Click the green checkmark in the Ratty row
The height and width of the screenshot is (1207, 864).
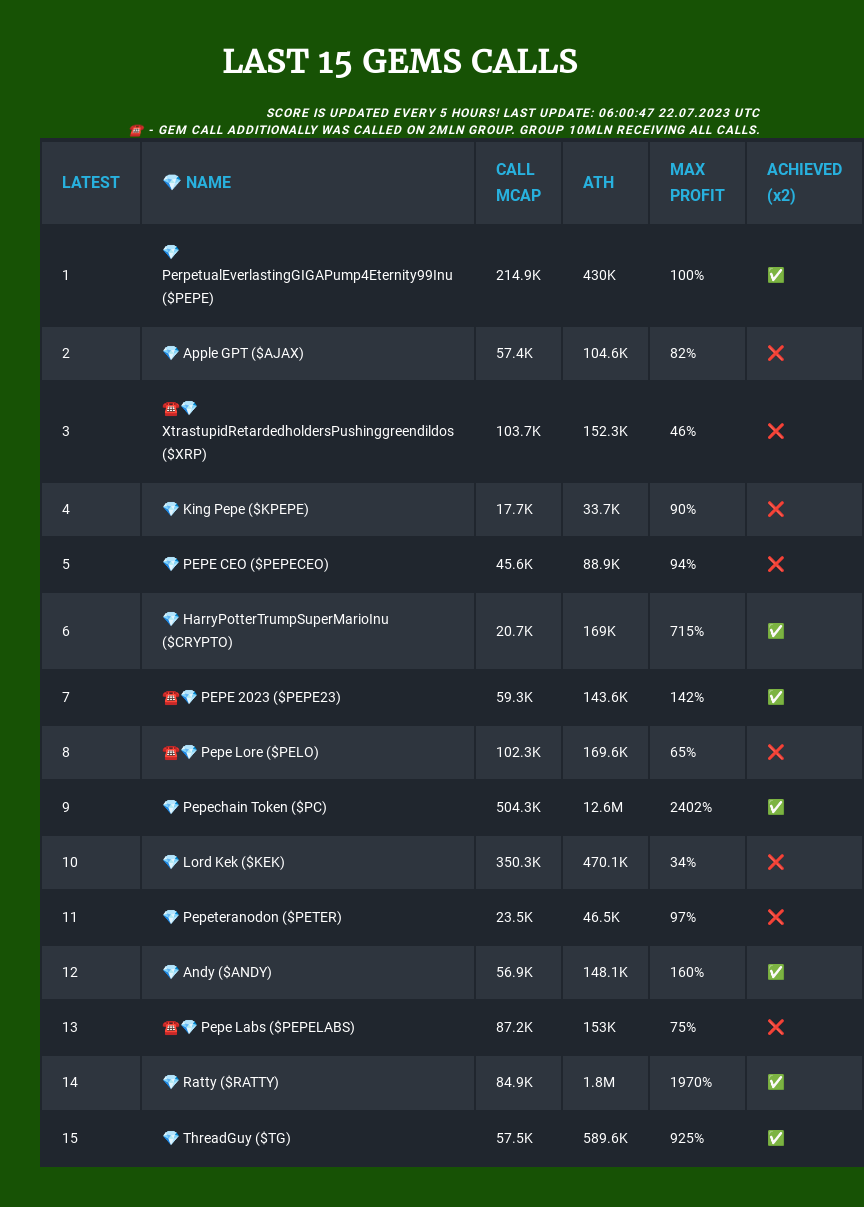(775, 1082)
